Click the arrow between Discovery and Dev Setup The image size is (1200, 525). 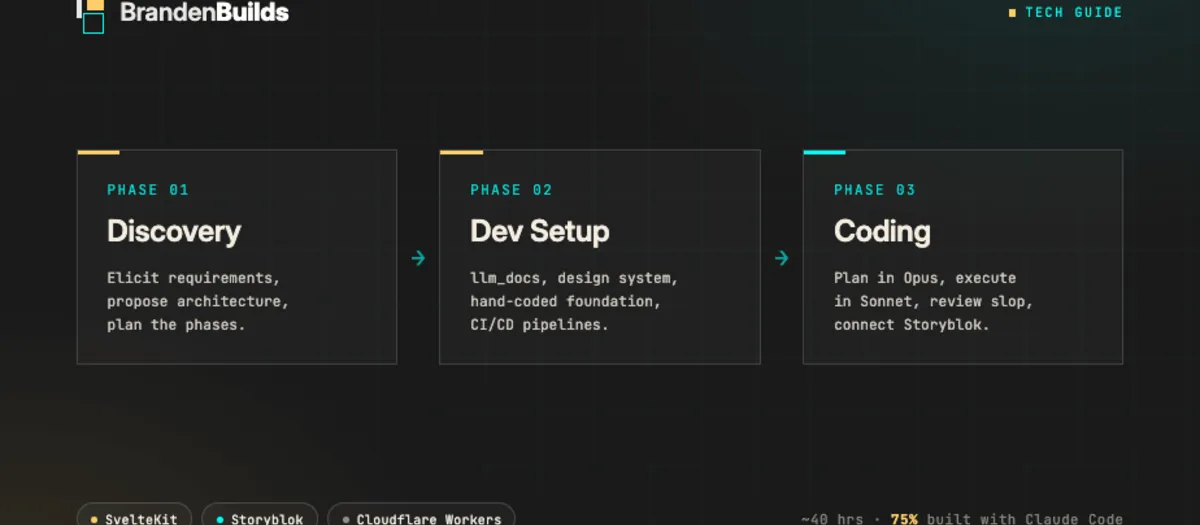[x=418, y=258]
